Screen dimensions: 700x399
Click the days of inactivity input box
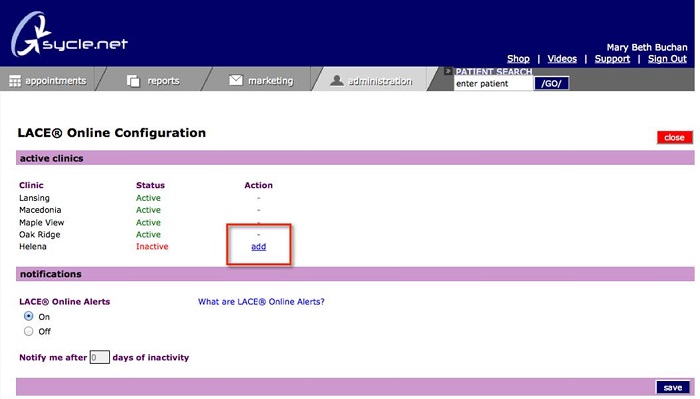(x=100, y=357)
